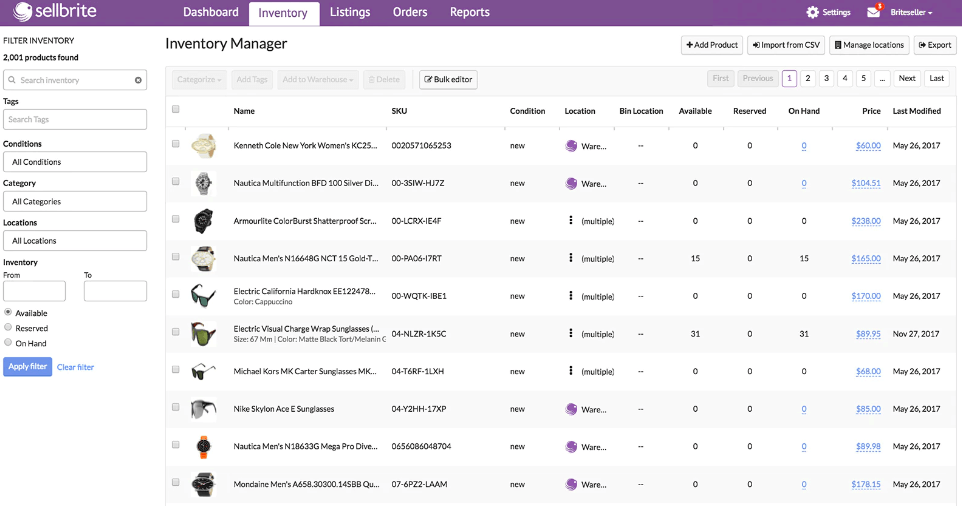This screenshot has height=506, width=962.
Task: Clear the Search inventory field with X icon
Action: (x=138, y=80)
